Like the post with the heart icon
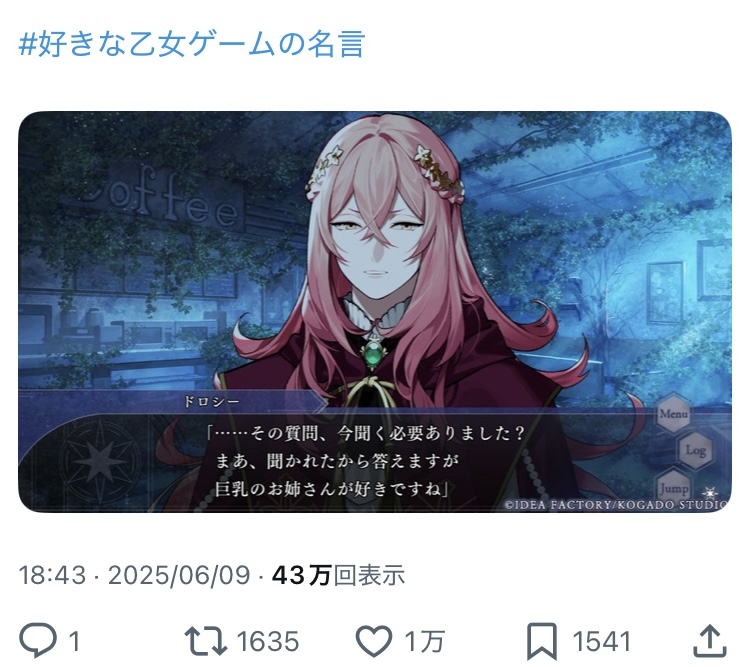The width and height of the screenshot is (750, 667). tap(374, 641)
